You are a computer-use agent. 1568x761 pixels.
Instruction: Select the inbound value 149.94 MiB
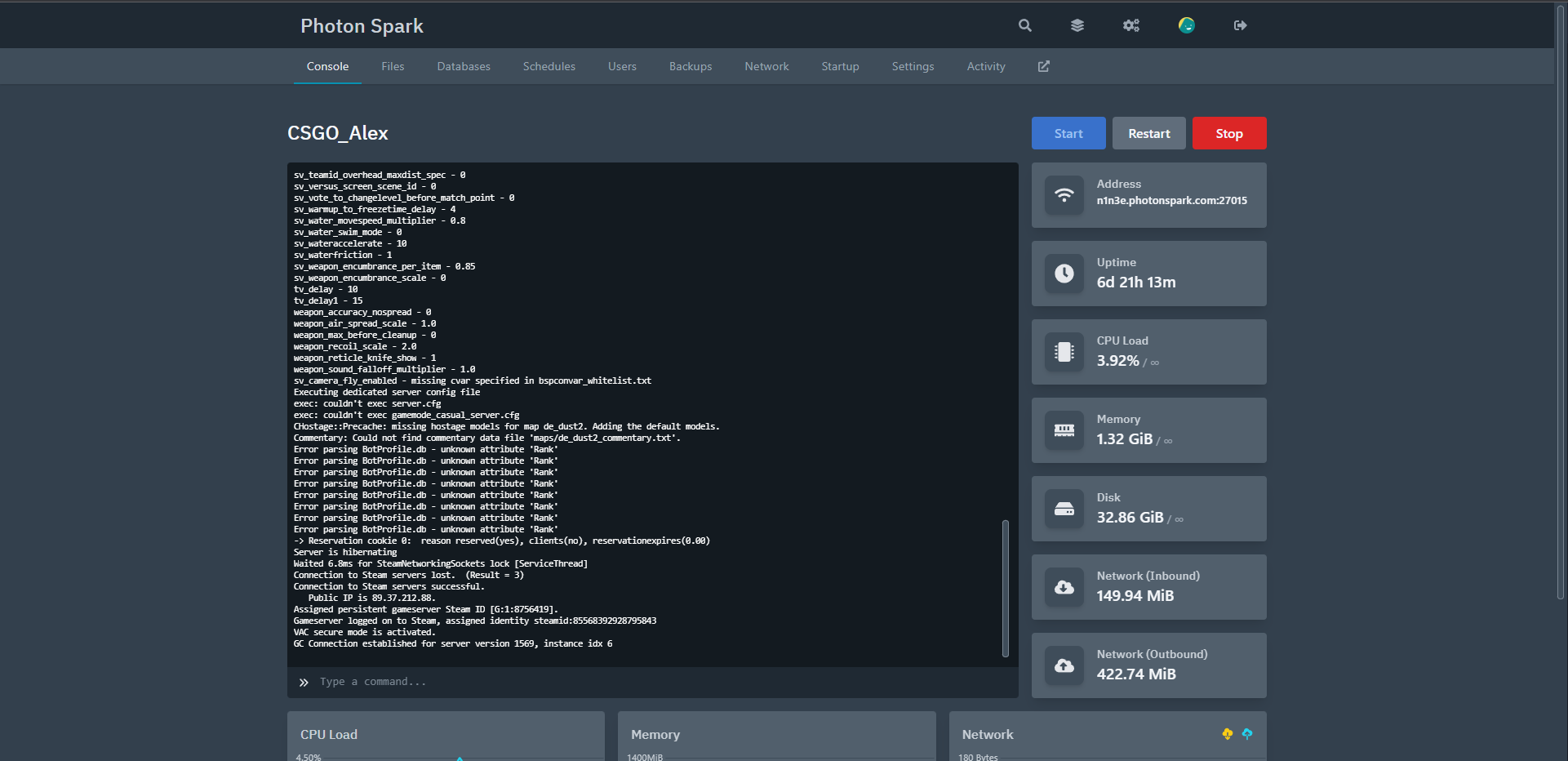point(1135,596)
